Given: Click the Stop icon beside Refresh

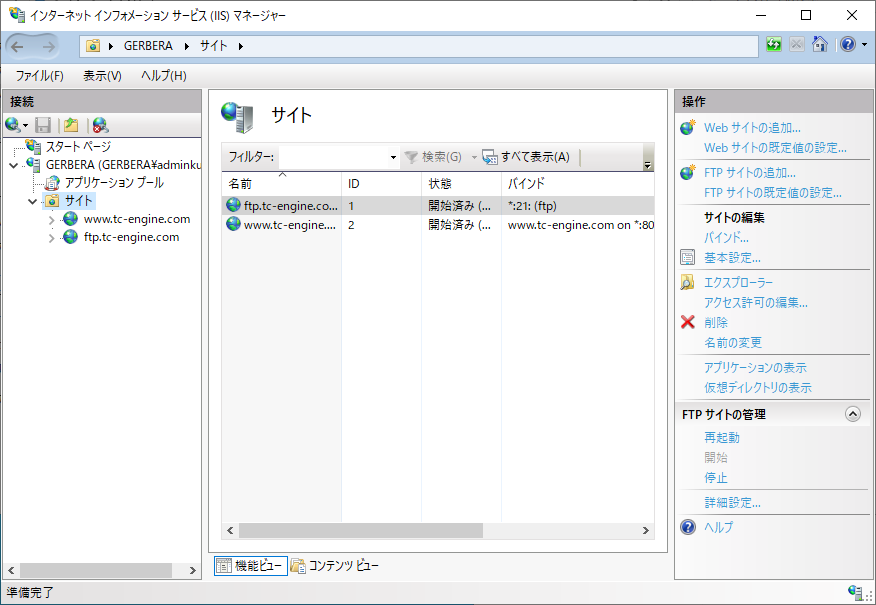Looking at the screenshot, I should pyautogui.click(x=797, y=45).
